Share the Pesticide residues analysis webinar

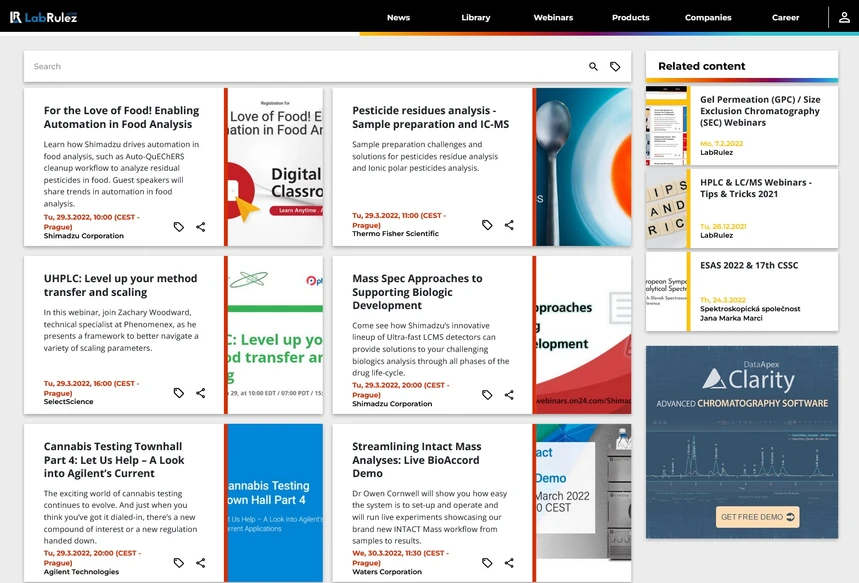[509, 225]
